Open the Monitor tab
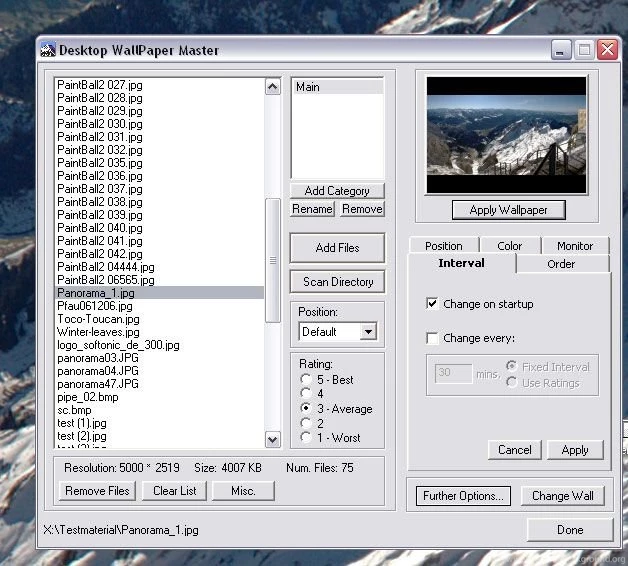 (575, 246)
